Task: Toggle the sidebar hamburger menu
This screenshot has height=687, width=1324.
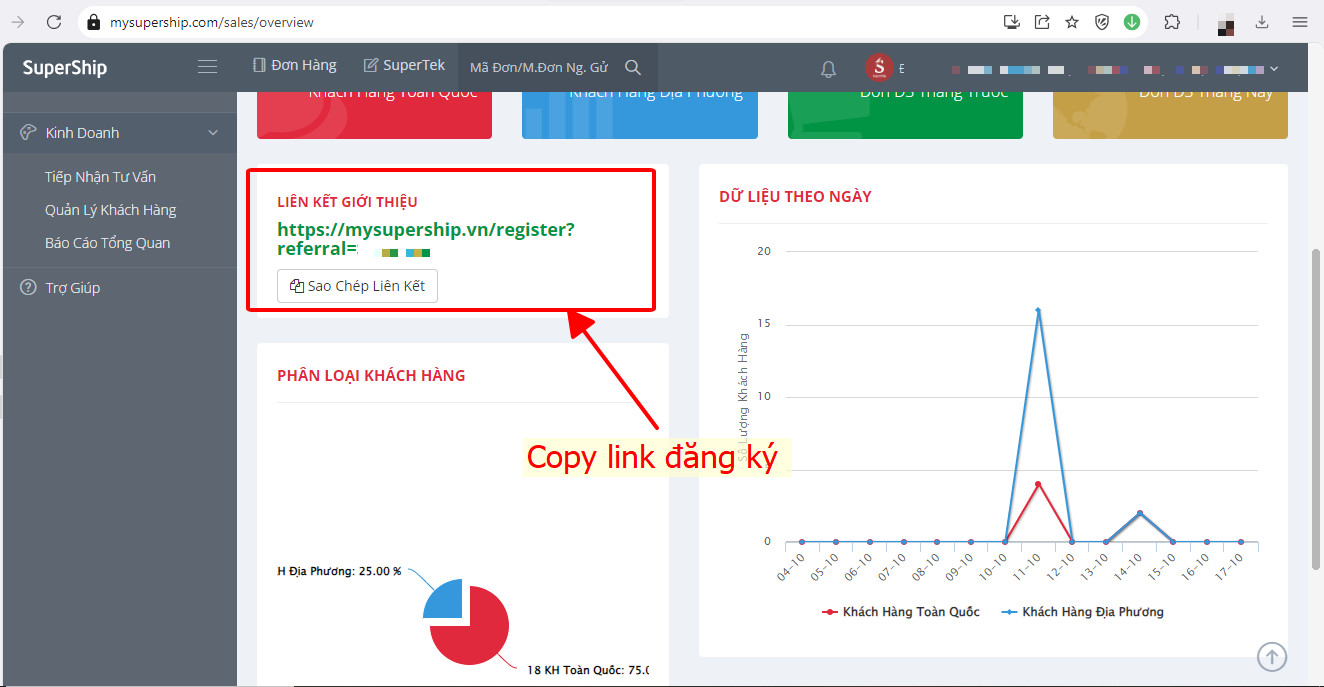Action: point(207,67)
